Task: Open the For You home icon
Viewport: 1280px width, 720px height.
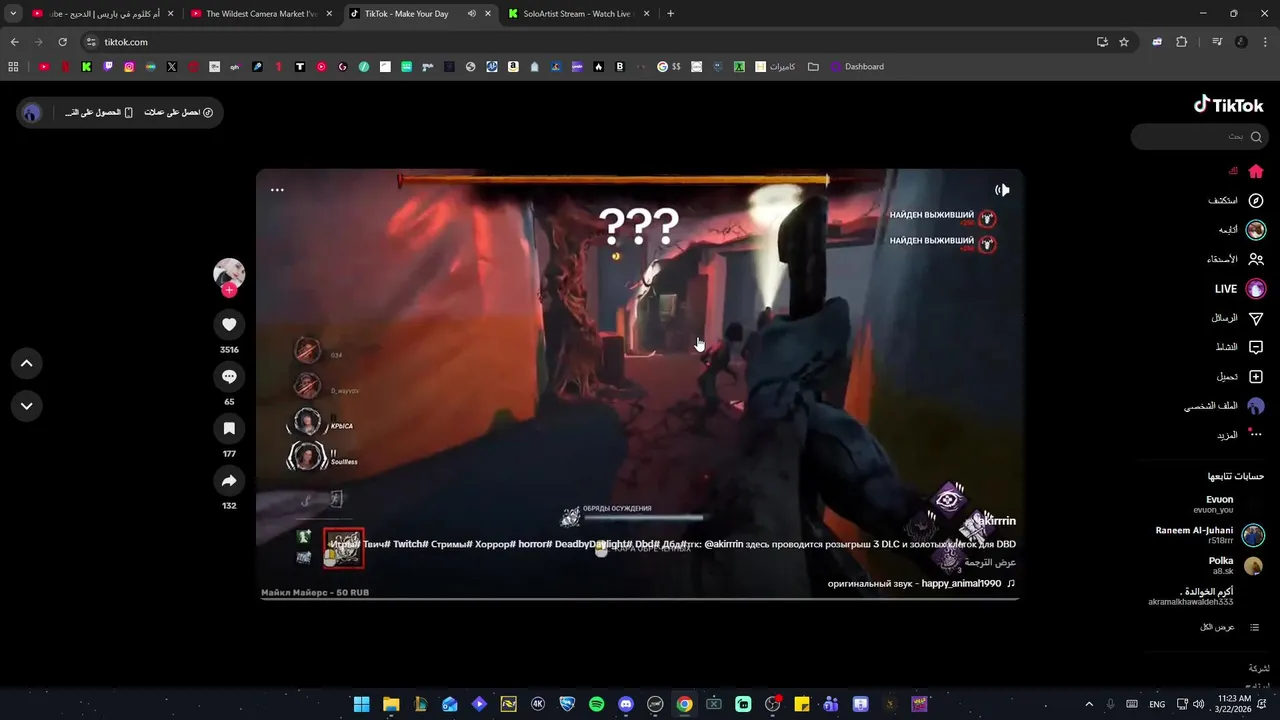Action: tap(1256, 171)
